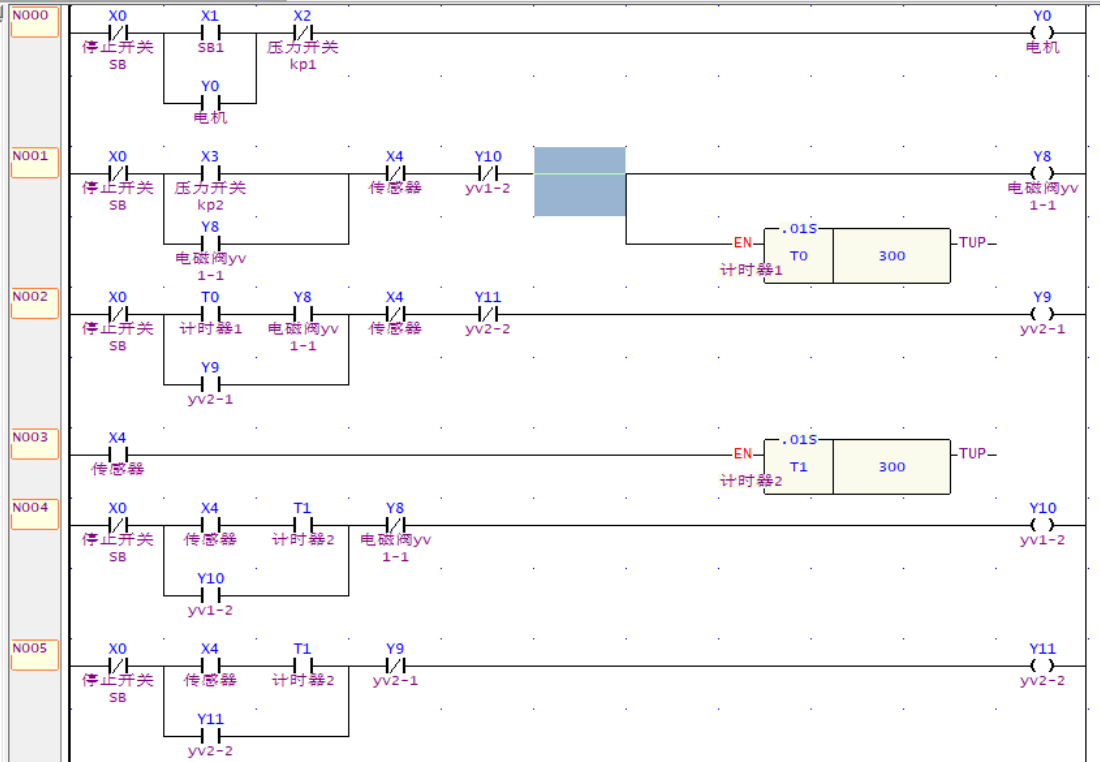Select Y8 solenoid valve output coil
The height and width of the screenshot is (762, 1100).
1042,173
